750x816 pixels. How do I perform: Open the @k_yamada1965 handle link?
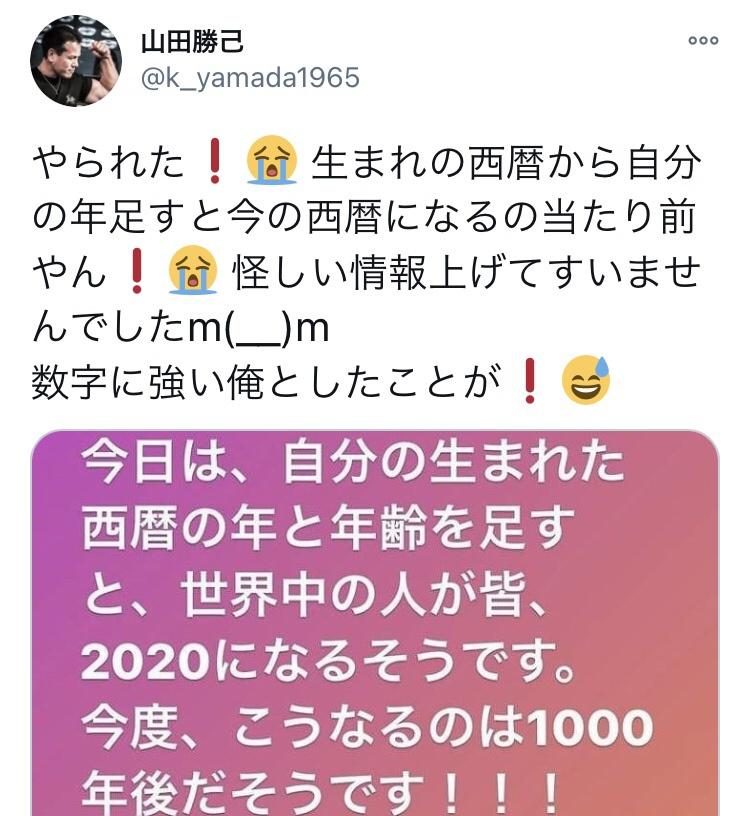coord(250,78)
